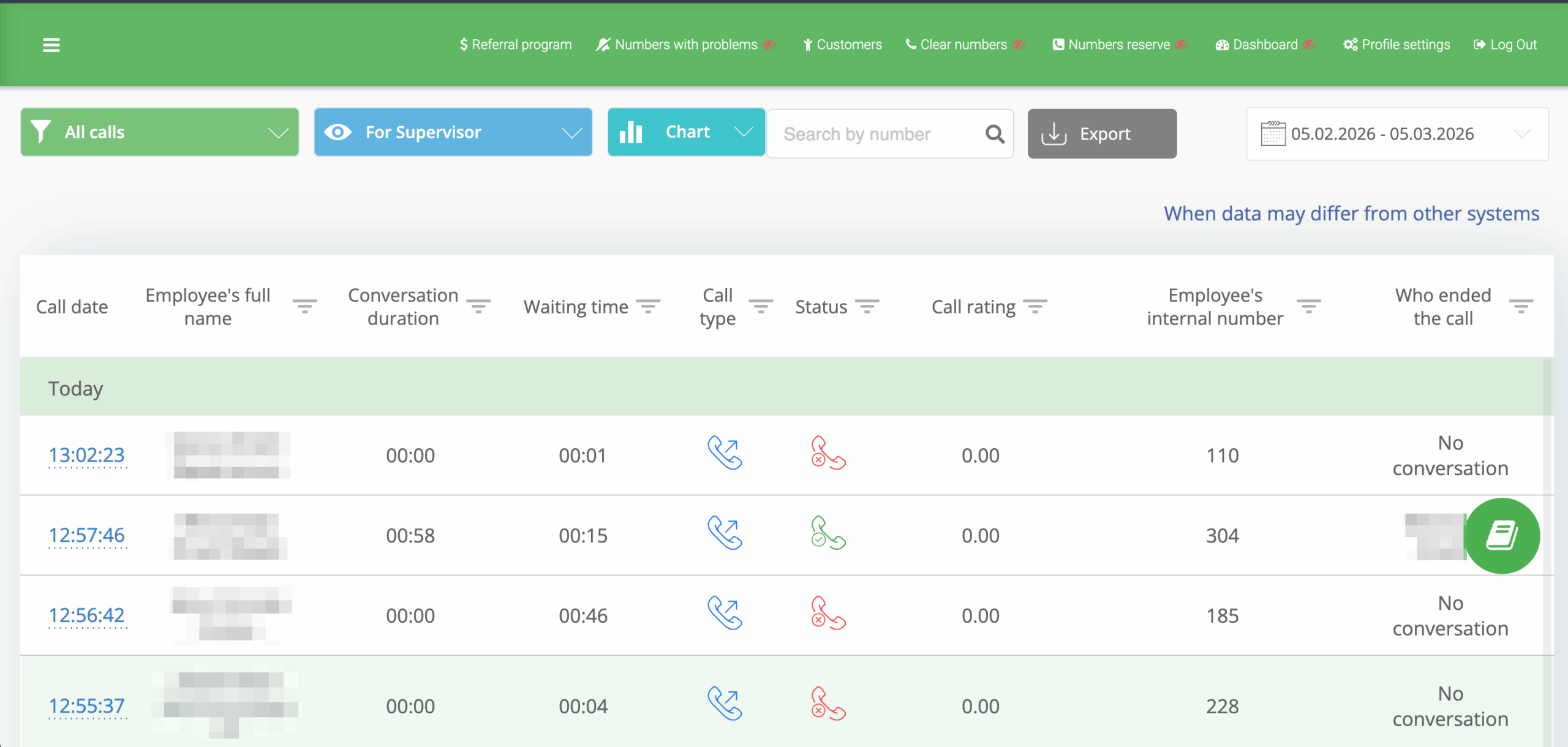Select the filter icon in All calls

(x=41, y=132)
